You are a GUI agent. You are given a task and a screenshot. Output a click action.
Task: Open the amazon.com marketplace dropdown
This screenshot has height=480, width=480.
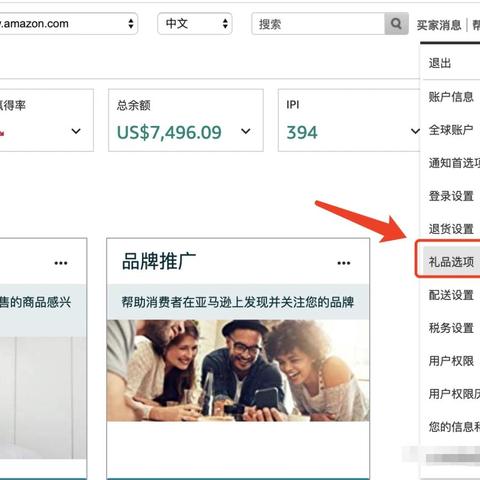point(68,24)
